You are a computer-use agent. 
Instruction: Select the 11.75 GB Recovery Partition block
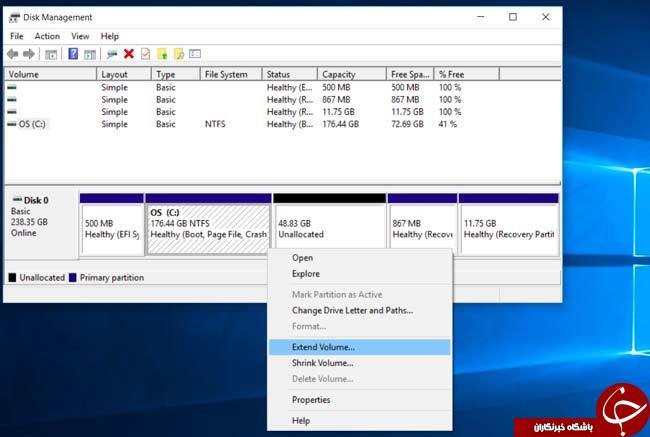point(509,224)
